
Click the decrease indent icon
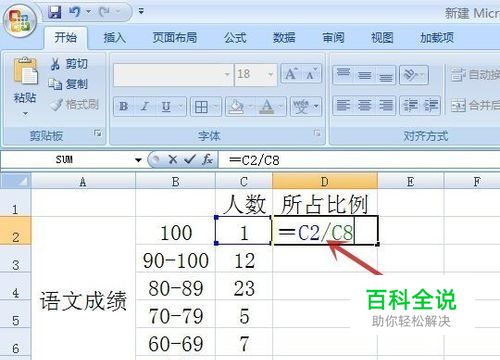(x=410, y=106)
